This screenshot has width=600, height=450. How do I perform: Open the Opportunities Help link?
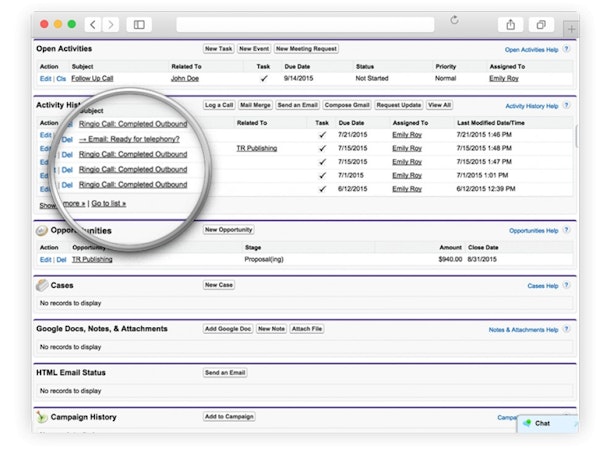[x=534, y=231]
